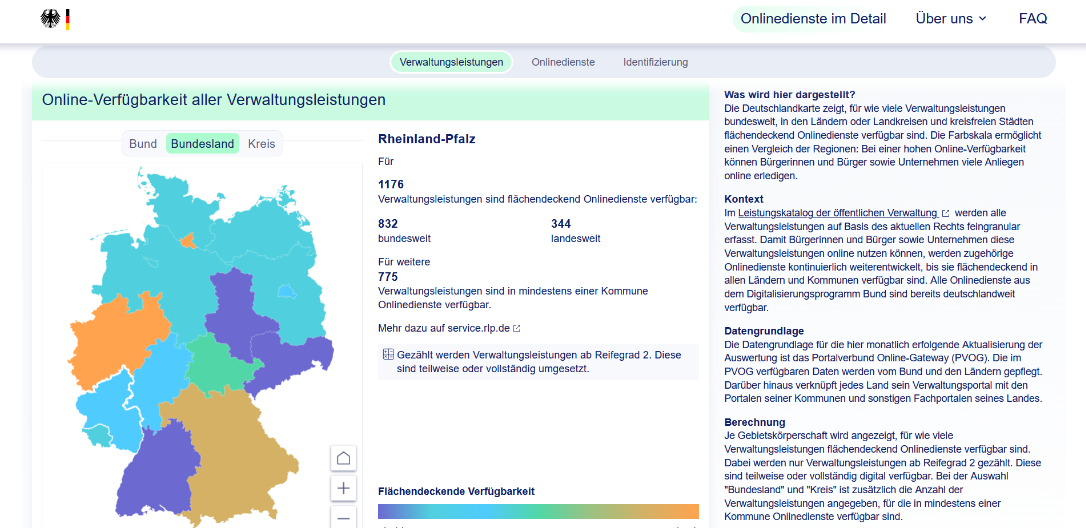Viewport: 1086px width, 528px height.
Task: Click the Reifegrad info book icon
Action: coord(388,355)
